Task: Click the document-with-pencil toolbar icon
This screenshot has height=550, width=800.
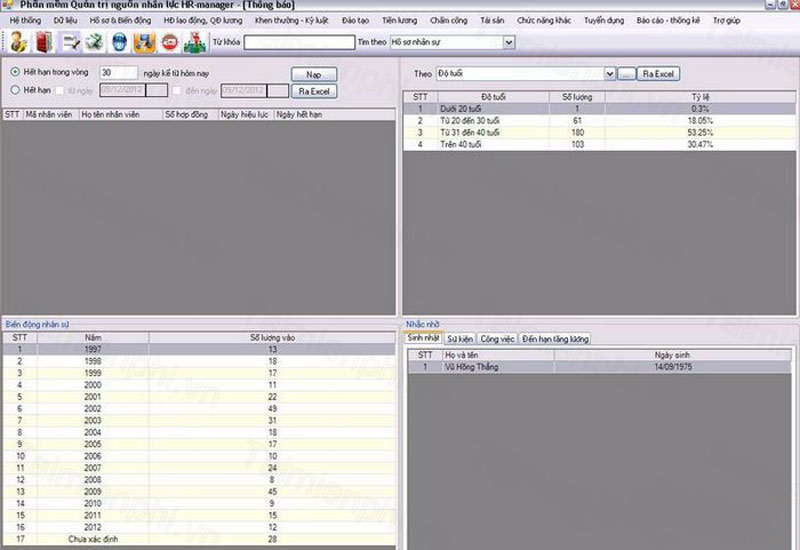Action: pos(71,42)
